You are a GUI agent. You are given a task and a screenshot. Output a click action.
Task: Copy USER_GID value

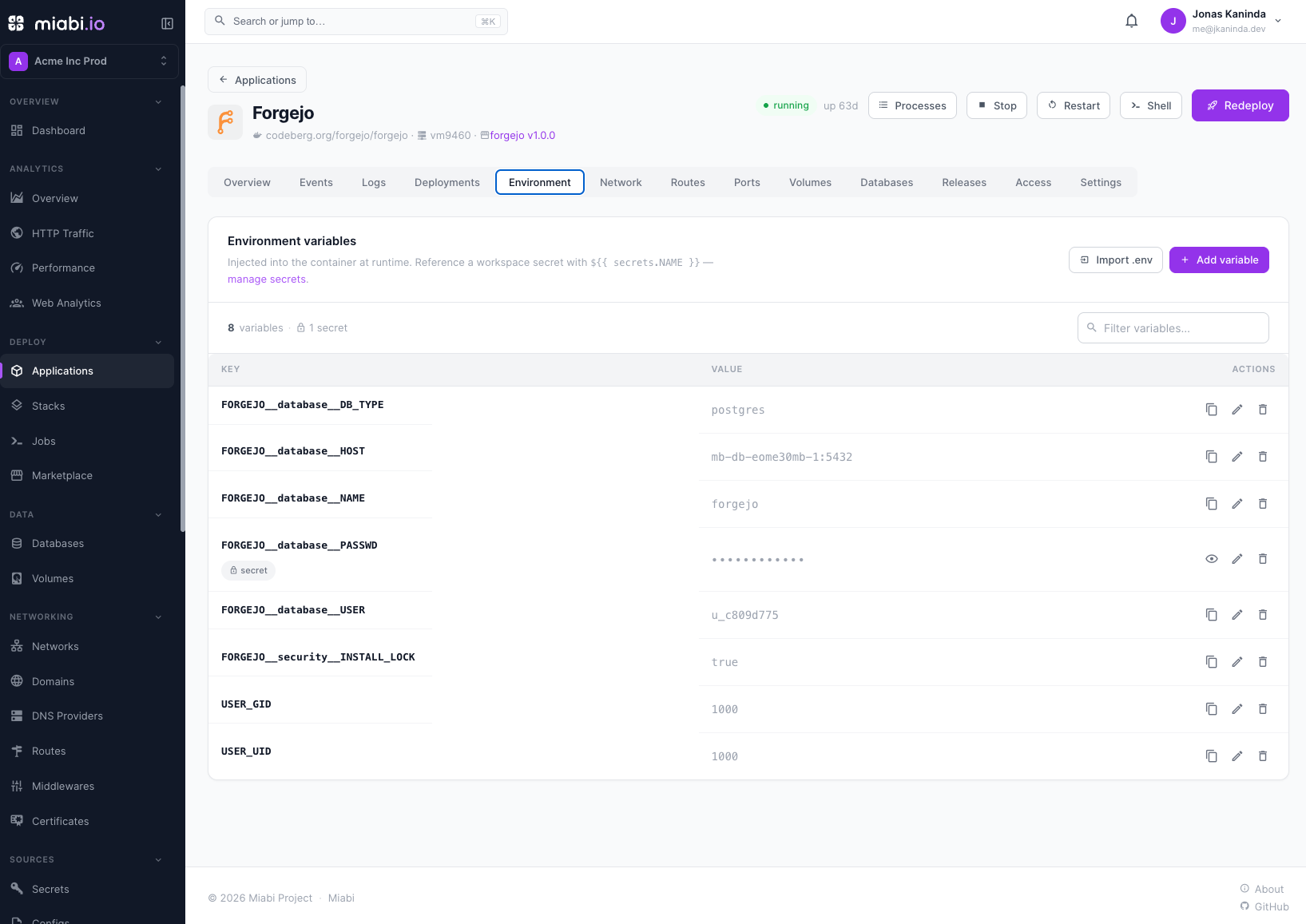pos(1212,709)
